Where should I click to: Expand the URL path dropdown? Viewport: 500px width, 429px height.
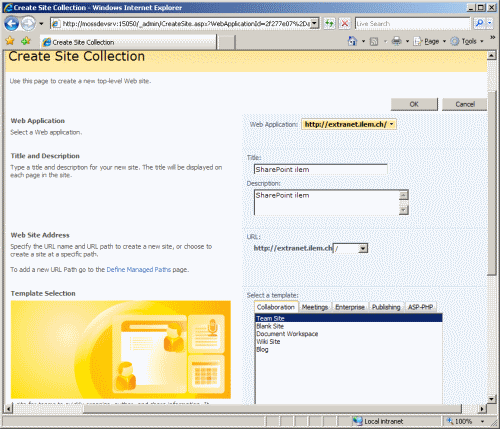click(363, 248)
